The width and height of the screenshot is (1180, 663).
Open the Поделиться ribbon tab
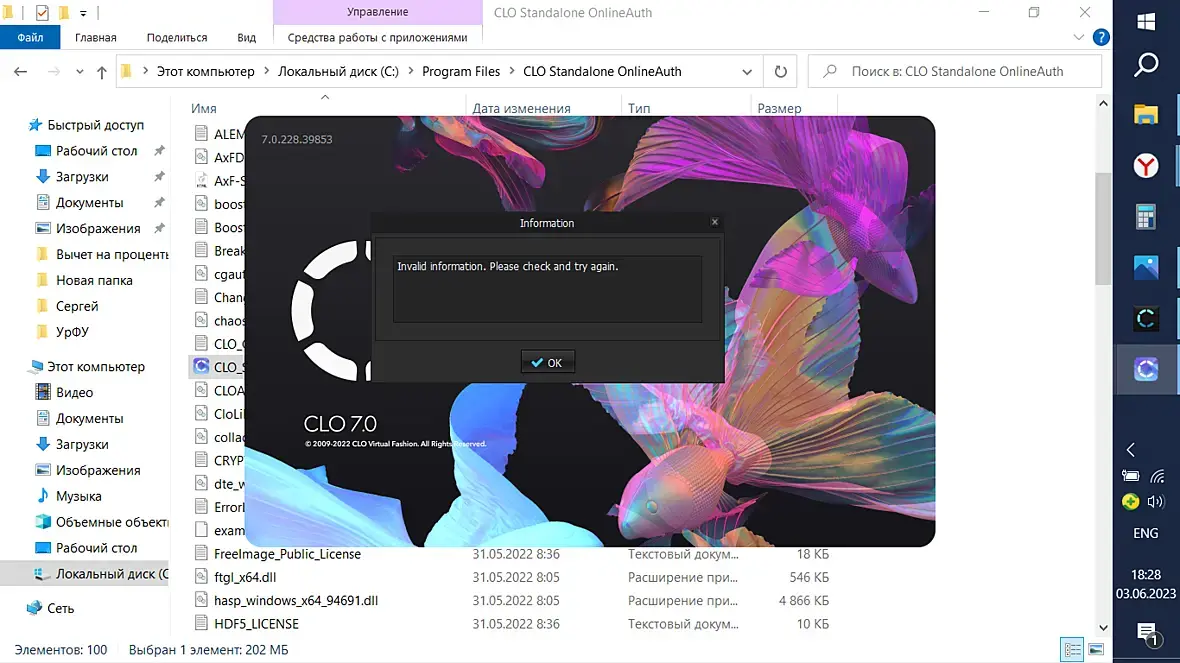pyautogui.click(x=177, y=38)
